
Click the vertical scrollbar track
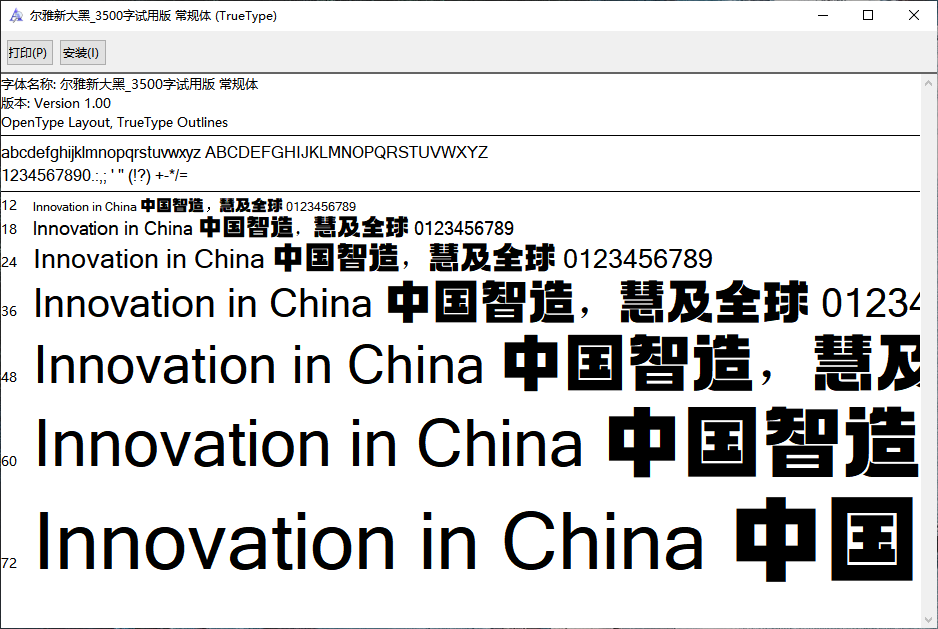click(x=928, y=351)
